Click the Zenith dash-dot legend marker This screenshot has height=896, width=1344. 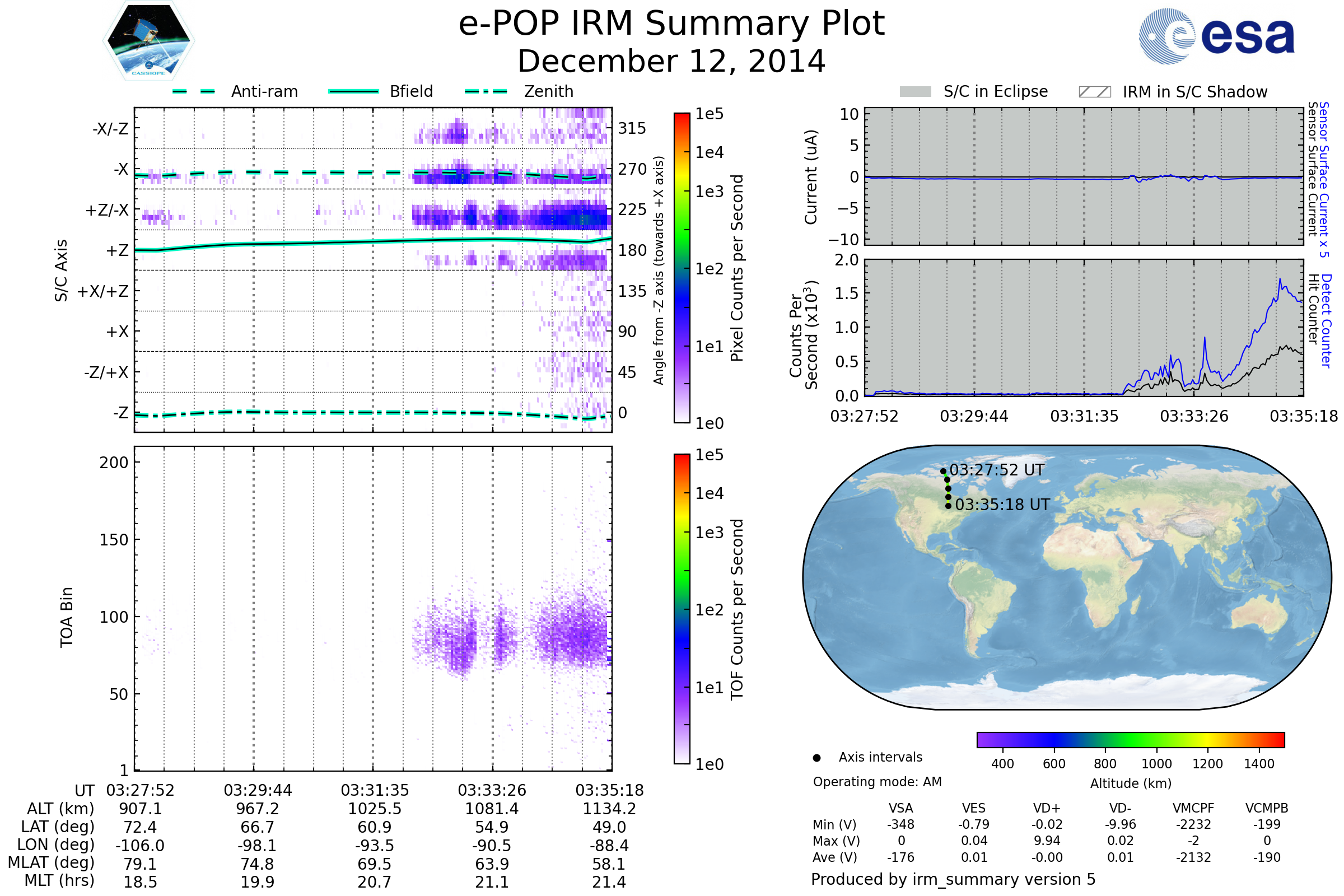[486, 91]
